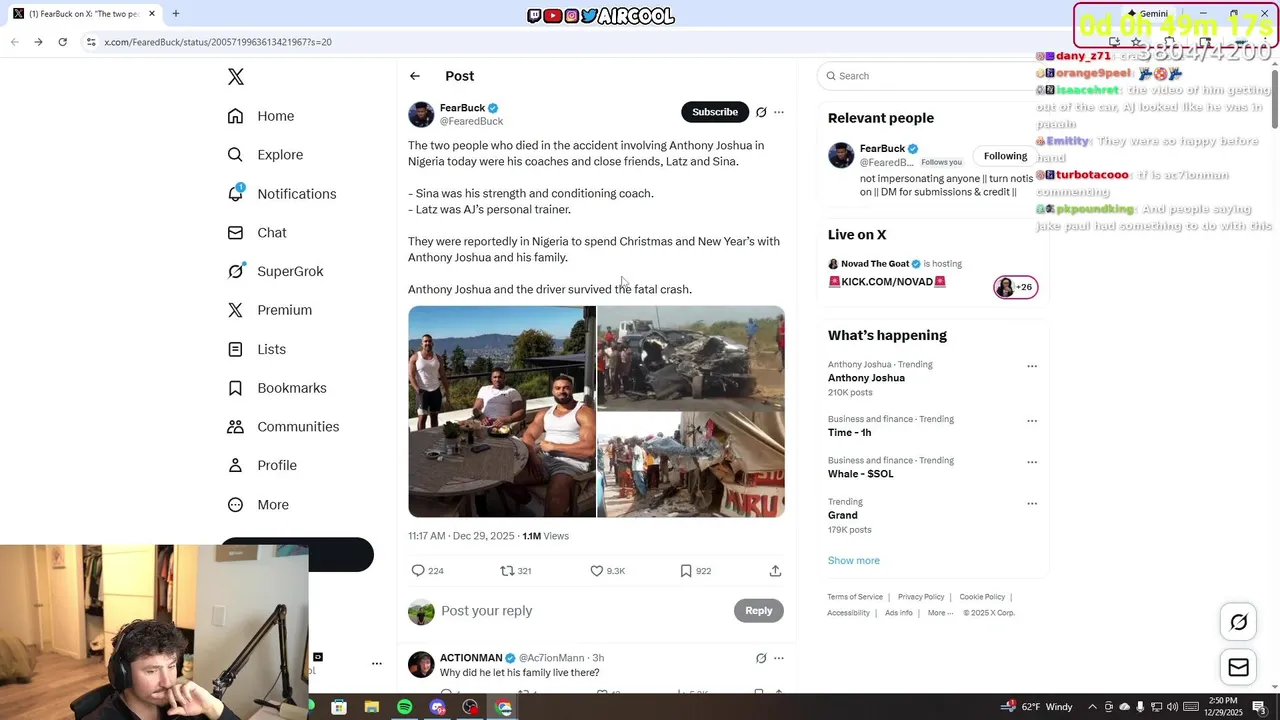Expand options for Anthony Joshua trend
The image size is (1280, 720).
[x=1032, y=366]
